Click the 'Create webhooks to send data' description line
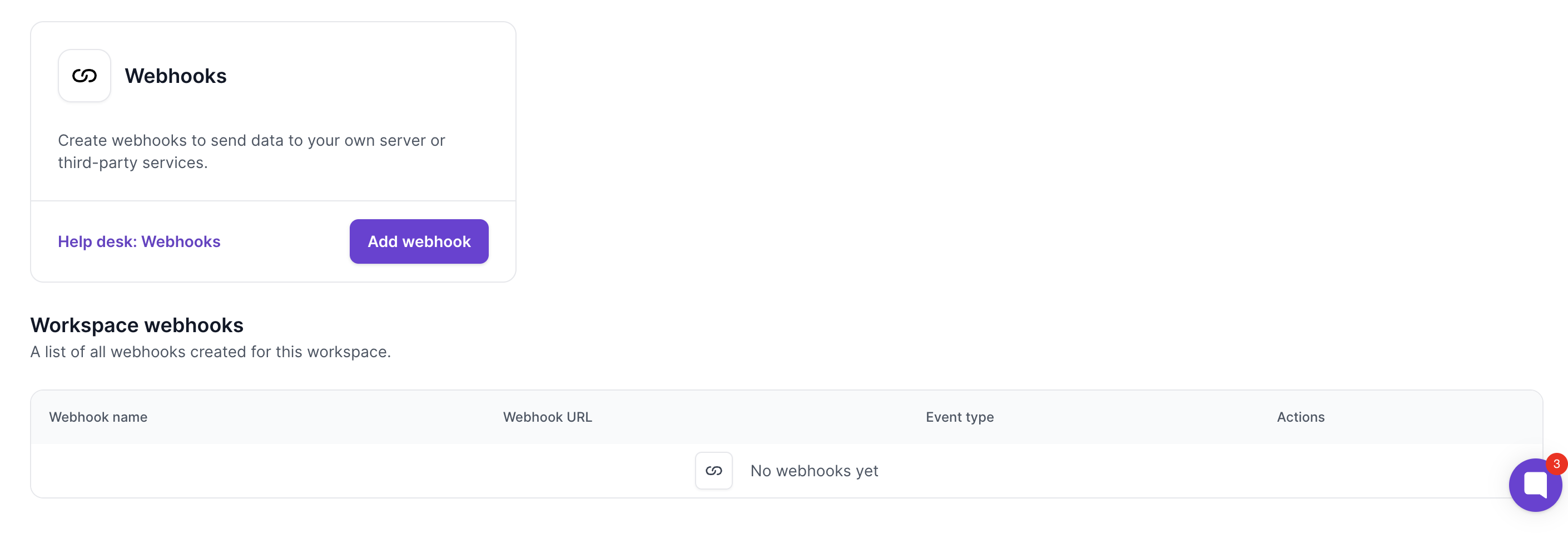The width and height of the screenshot is (1568, 533). coord(251,140)
